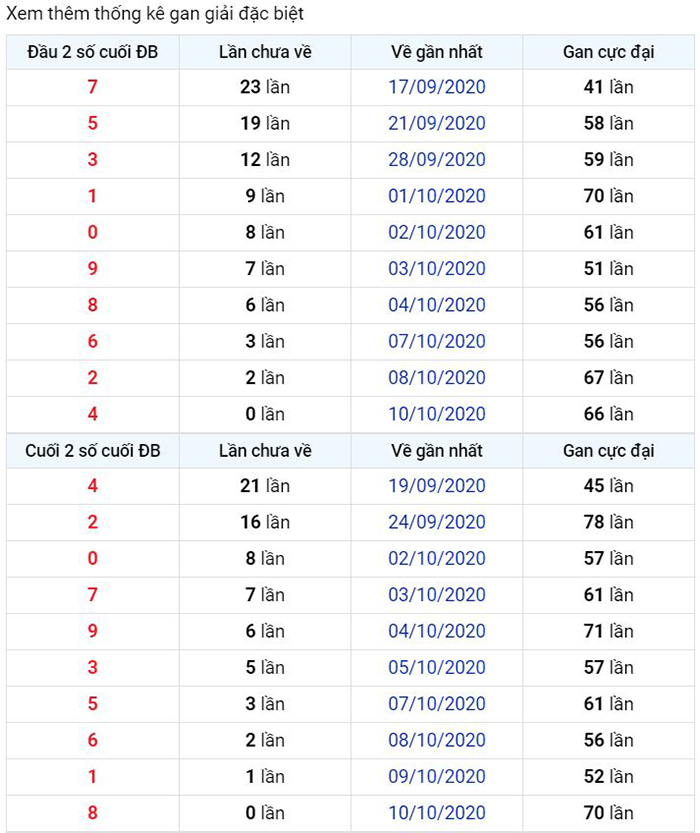Select the '21 lần' cell in second table
The image size is (700, 833).
[265, 486]
